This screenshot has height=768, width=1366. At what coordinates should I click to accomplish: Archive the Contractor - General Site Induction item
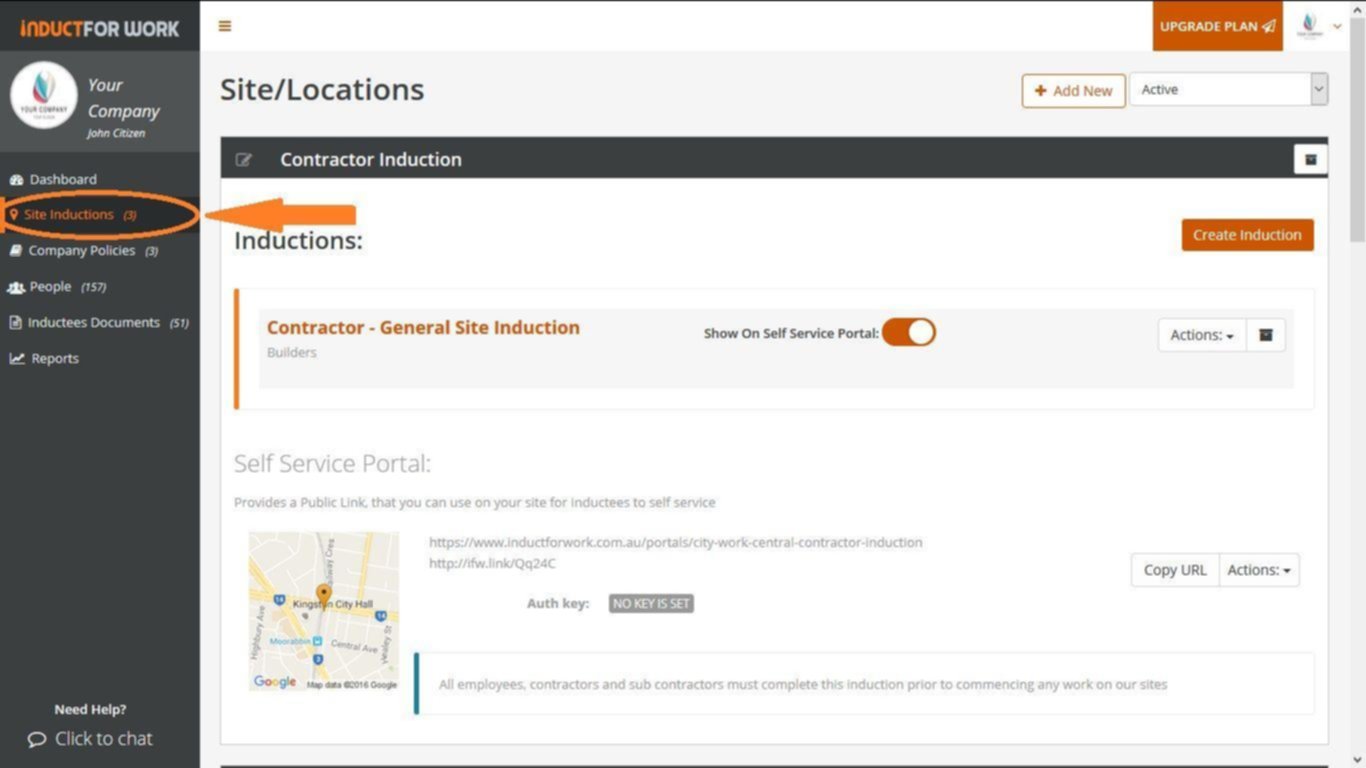[1265, 335]
